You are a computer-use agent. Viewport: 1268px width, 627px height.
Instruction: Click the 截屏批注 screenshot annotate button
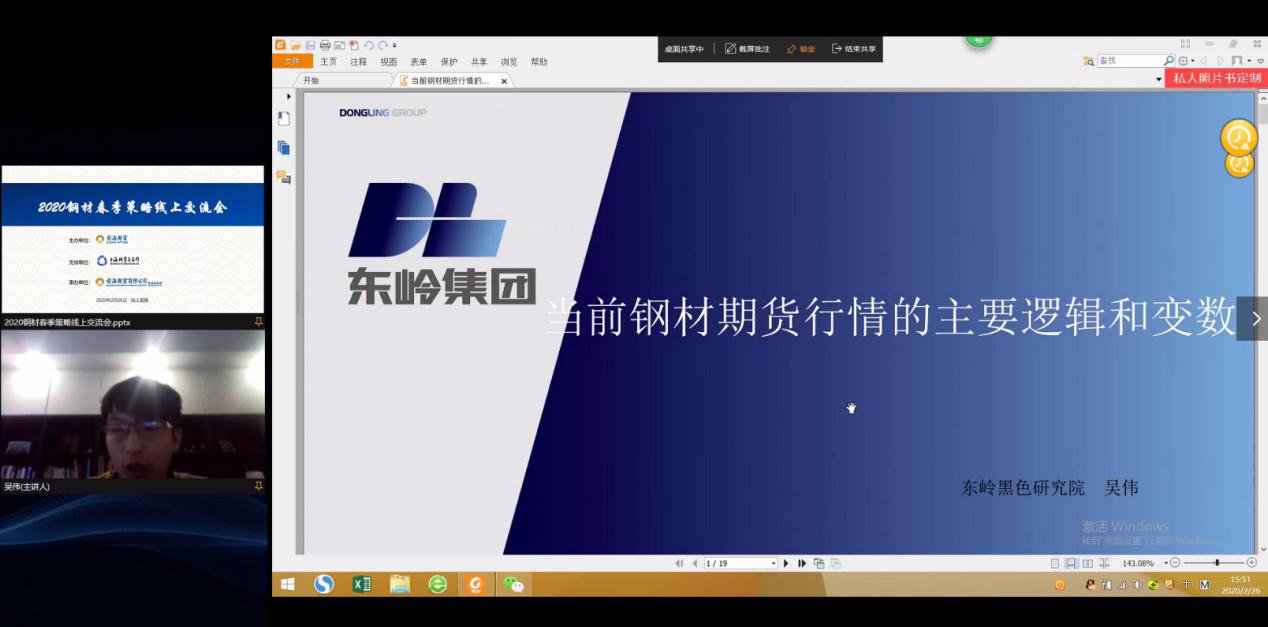coord(747,49)
